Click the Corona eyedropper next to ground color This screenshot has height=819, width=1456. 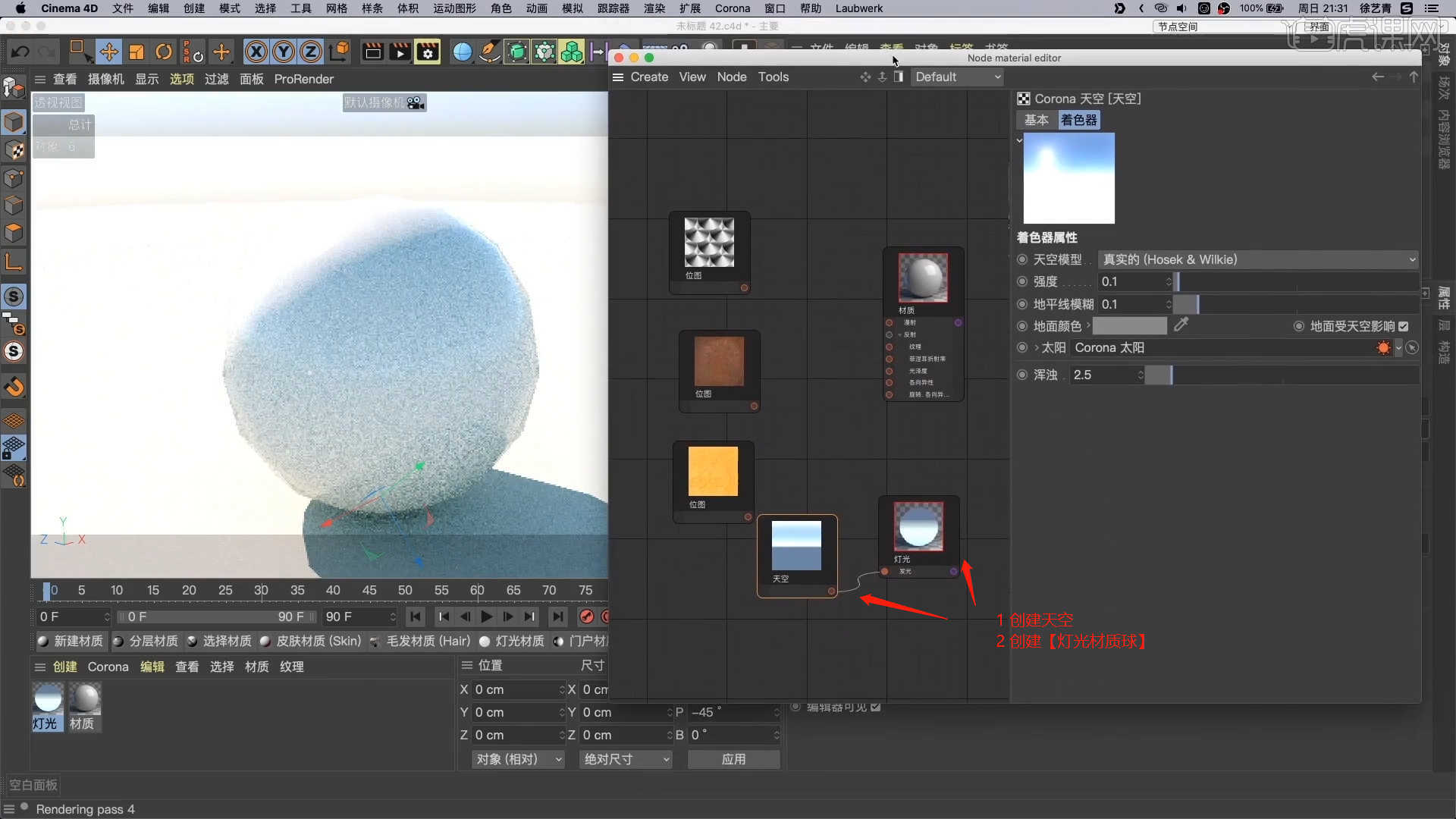(1181, 325)
